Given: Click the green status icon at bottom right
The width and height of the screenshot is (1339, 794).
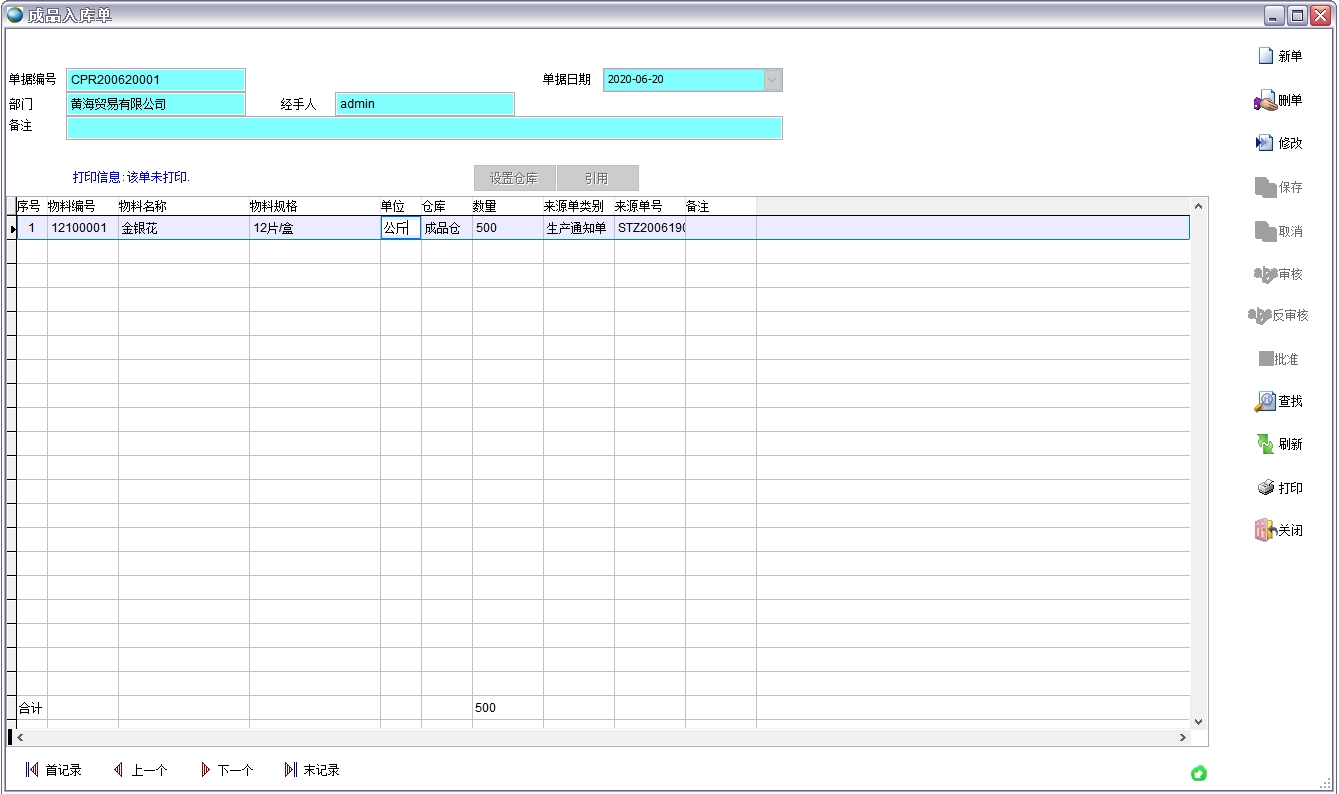Looking at the screenshot, I should [1198, 773].
